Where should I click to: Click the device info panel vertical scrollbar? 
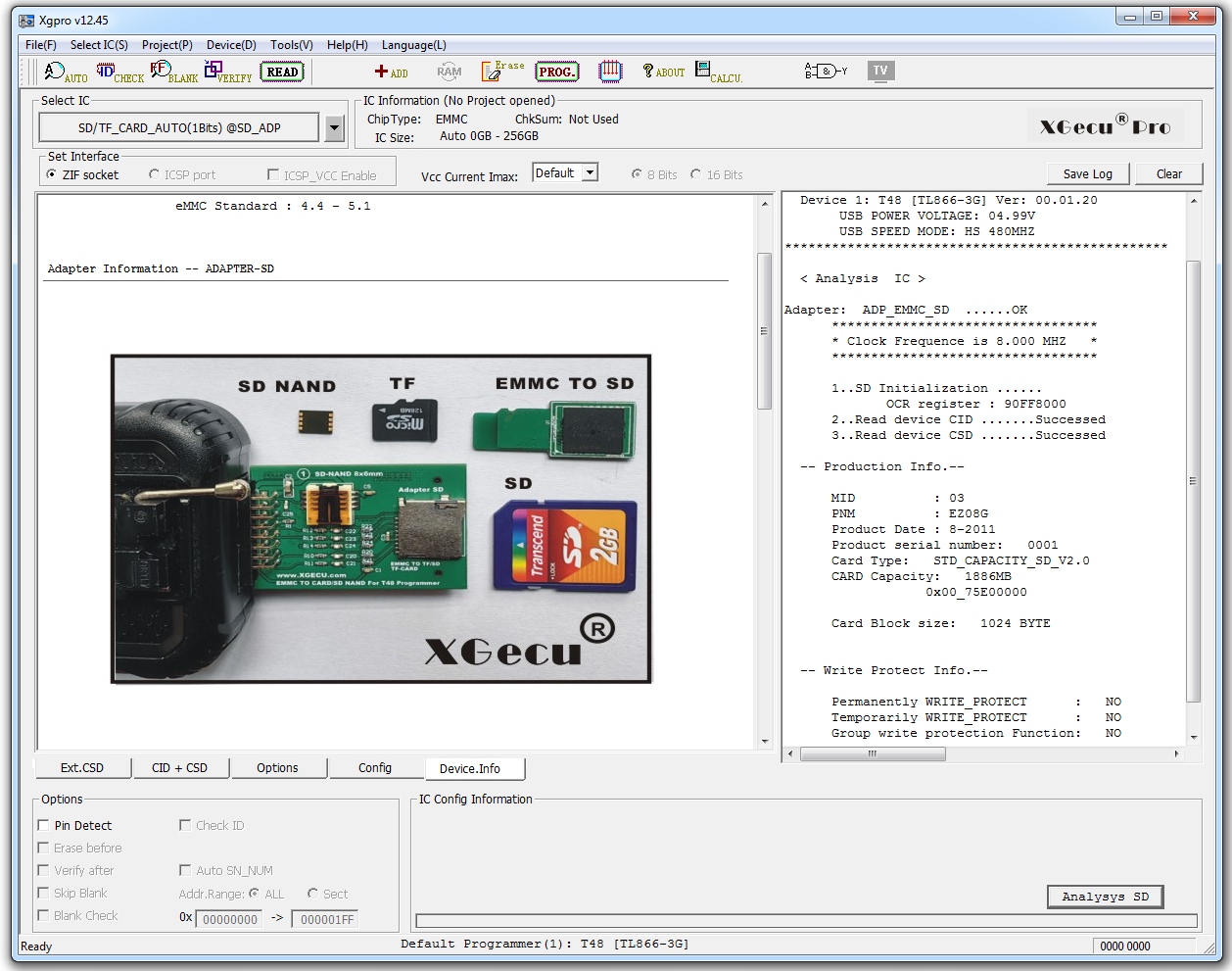coord(765,330)
